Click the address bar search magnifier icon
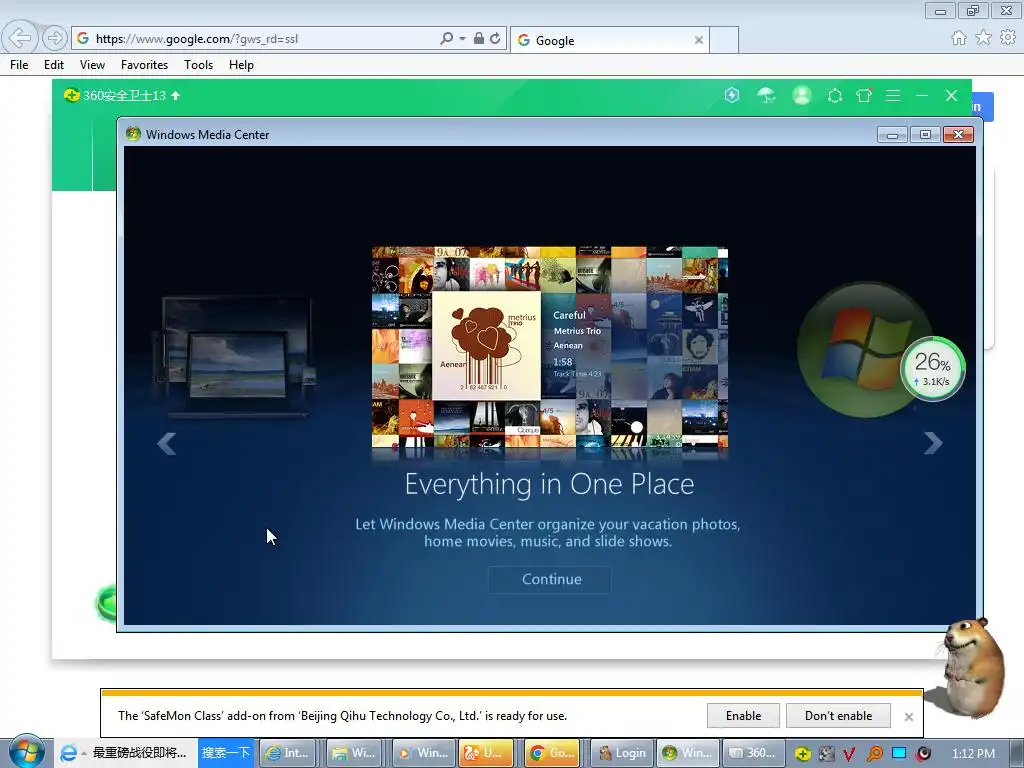The image size is (1024, 768). click(447, 39)
